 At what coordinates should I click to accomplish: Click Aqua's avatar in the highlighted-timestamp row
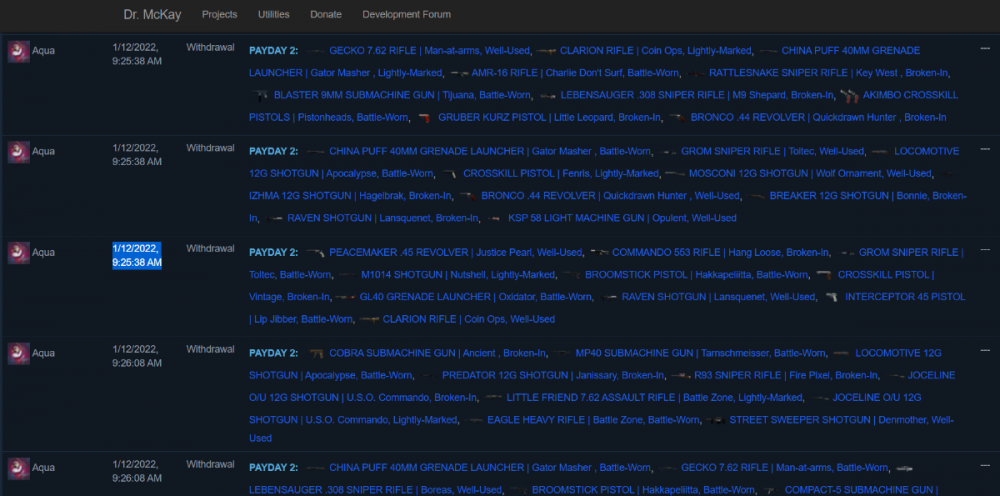[x=18, y=253]
